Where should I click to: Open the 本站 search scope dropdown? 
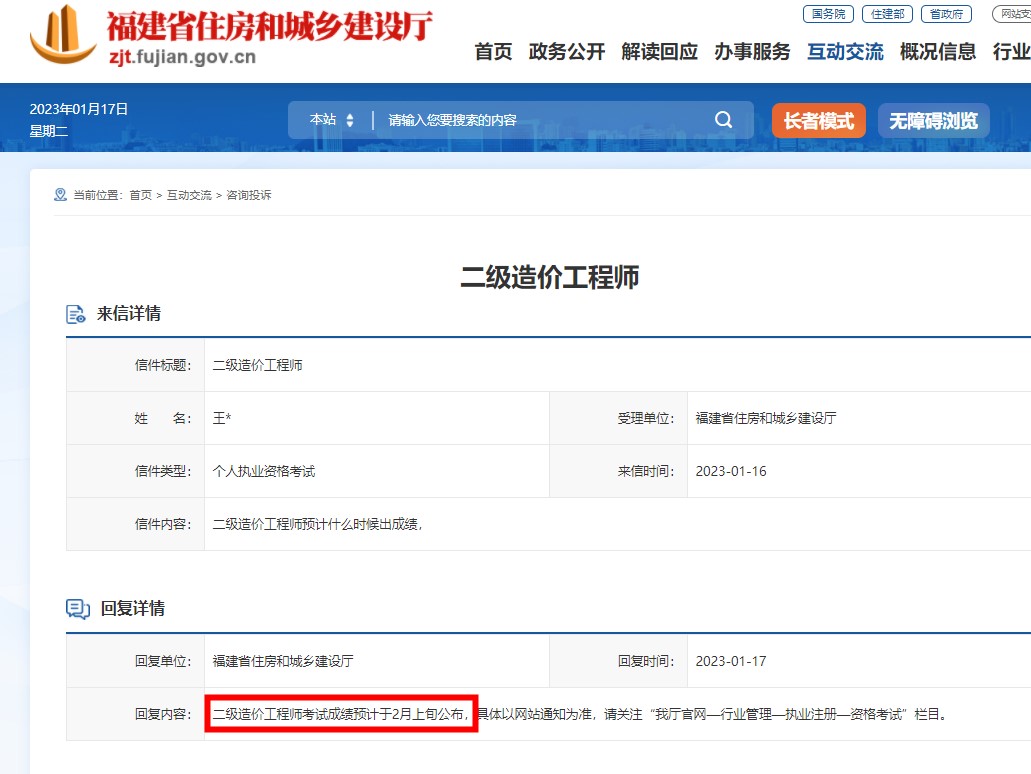(332, 120)
